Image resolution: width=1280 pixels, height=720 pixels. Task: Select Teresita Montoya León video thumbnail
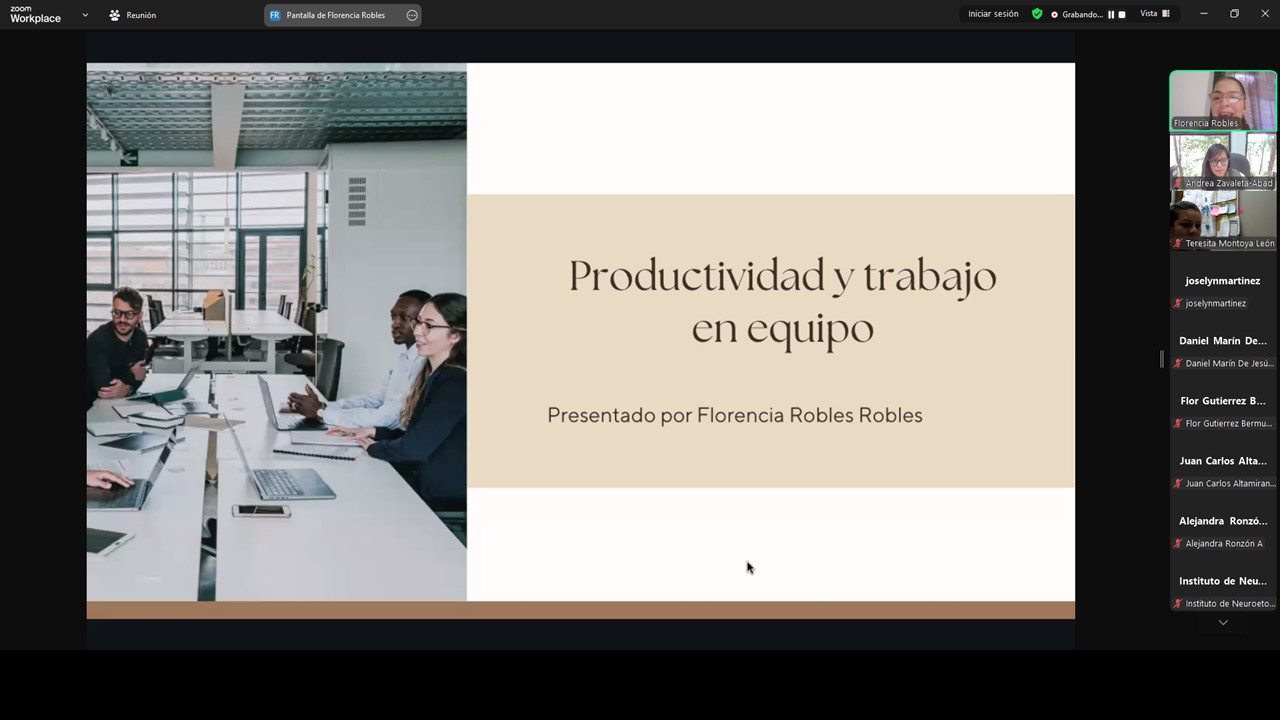point(1223,220)
